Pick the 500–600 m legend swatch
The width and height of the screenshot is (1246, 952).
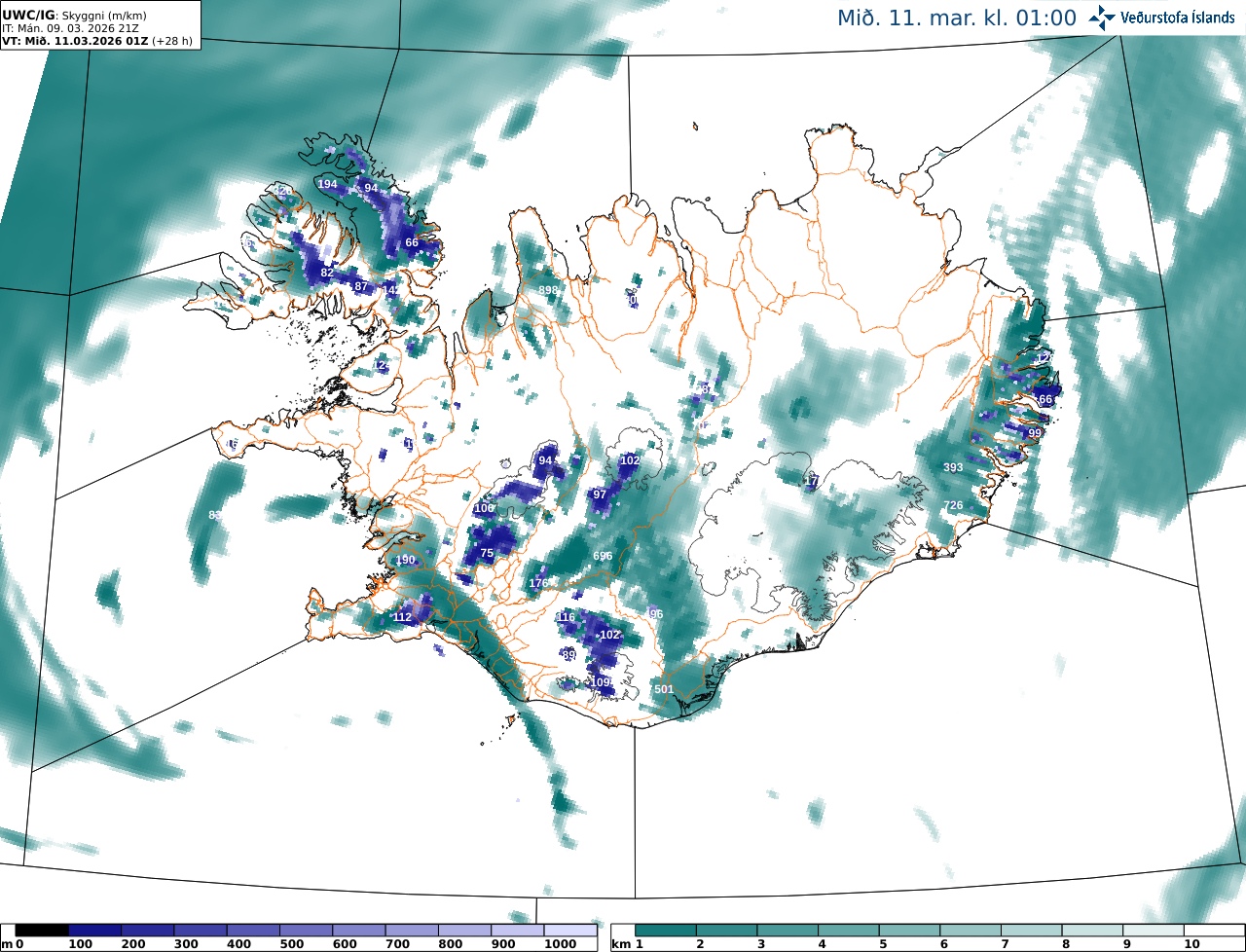click(x=306, y=931)
